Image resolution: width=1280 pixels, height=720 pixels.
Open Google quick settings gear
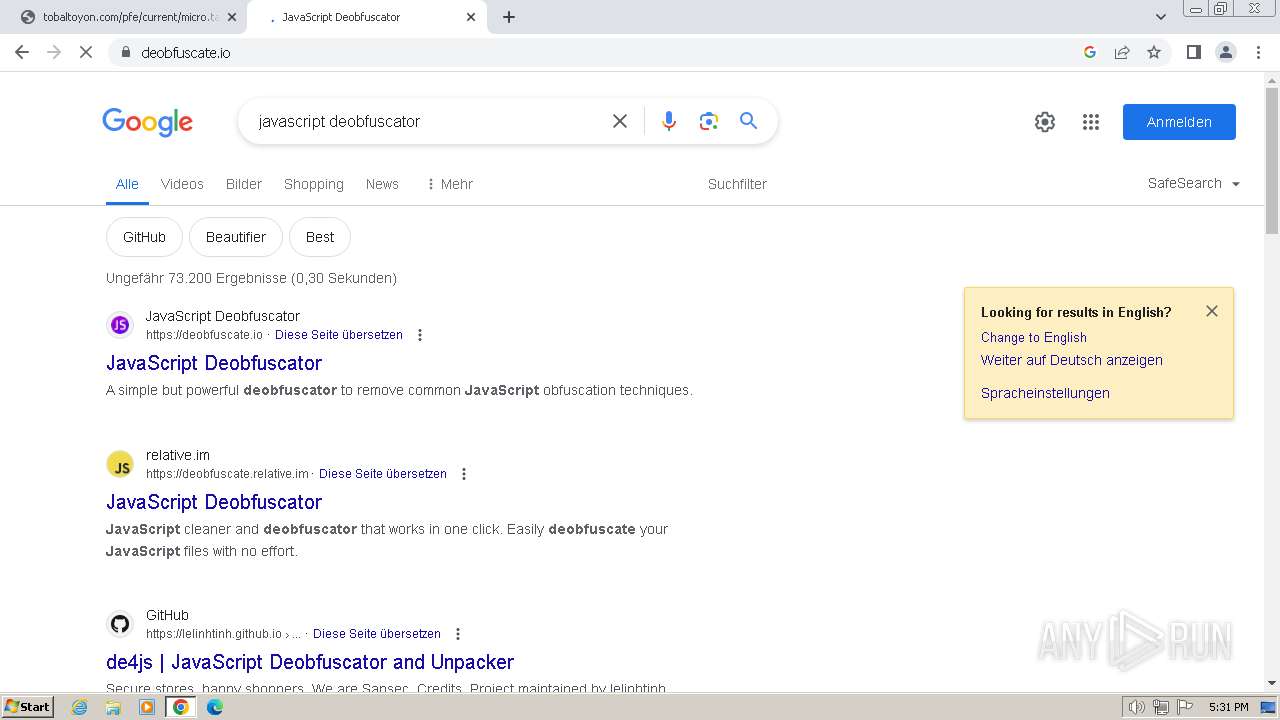click(1045, 122)
